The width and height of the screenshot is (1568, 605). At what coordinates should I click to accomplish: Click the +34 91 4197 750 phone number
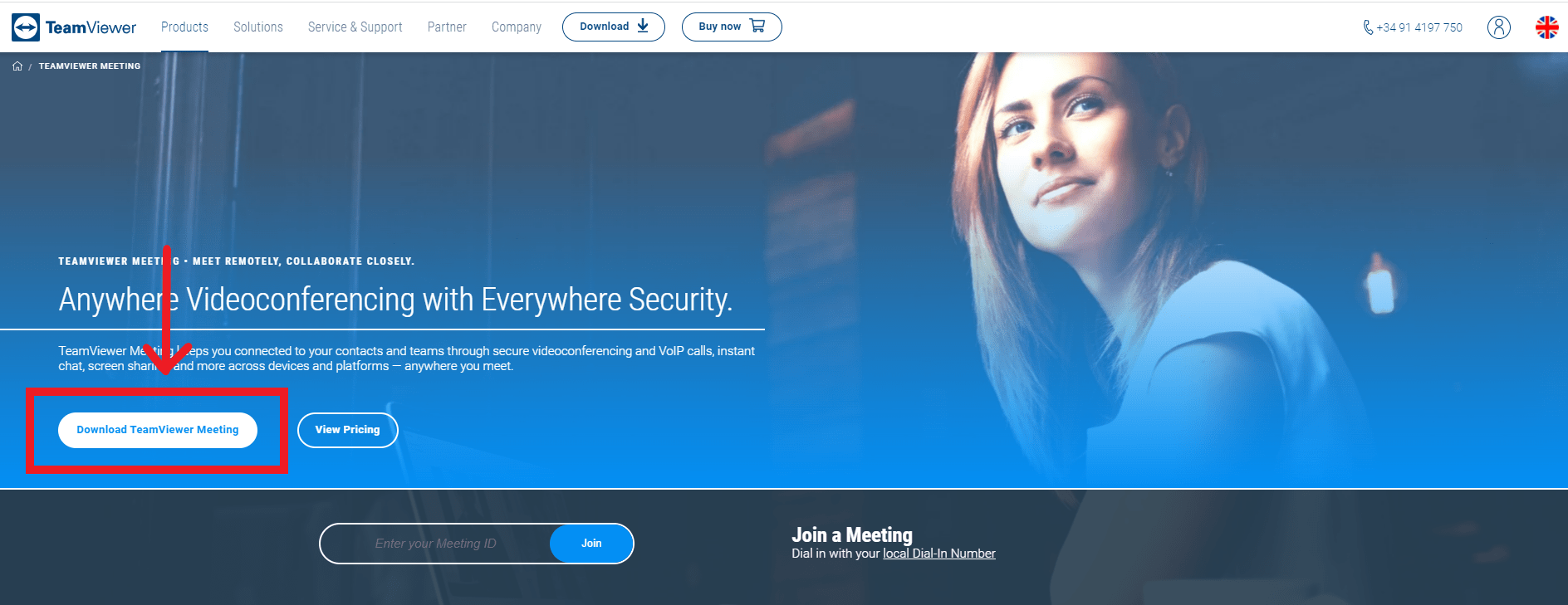pyautogui.click(x=1419, y=27)
